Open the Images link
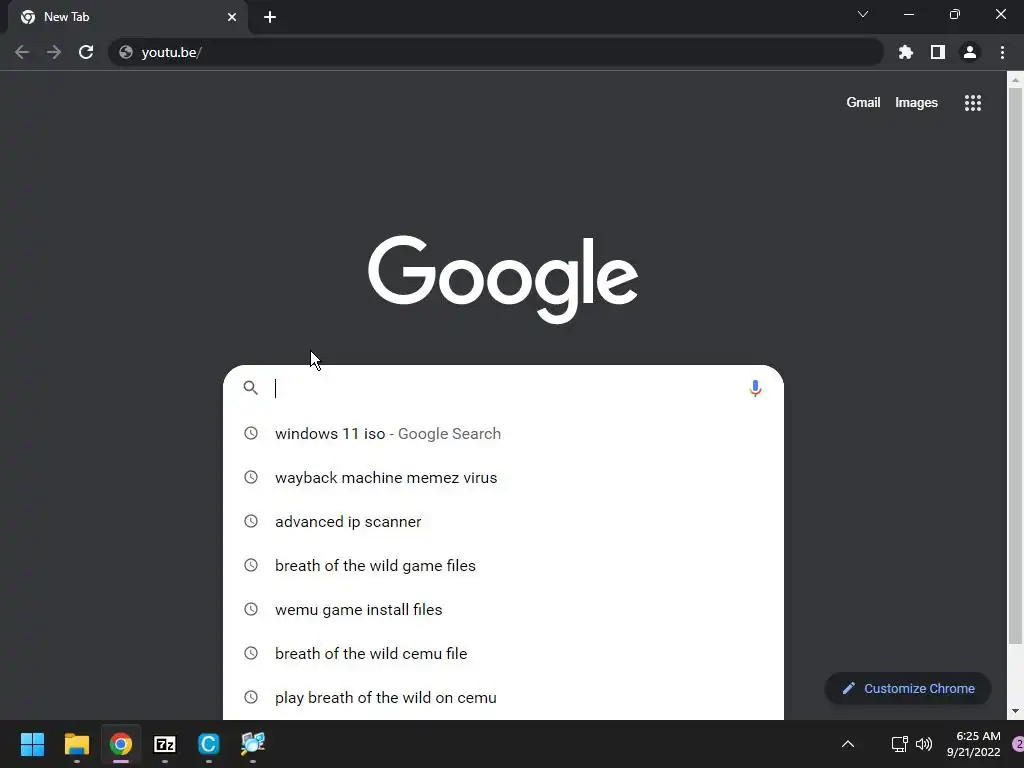The height and width of the screenshot is (768, 1024). tap(916, 103)
